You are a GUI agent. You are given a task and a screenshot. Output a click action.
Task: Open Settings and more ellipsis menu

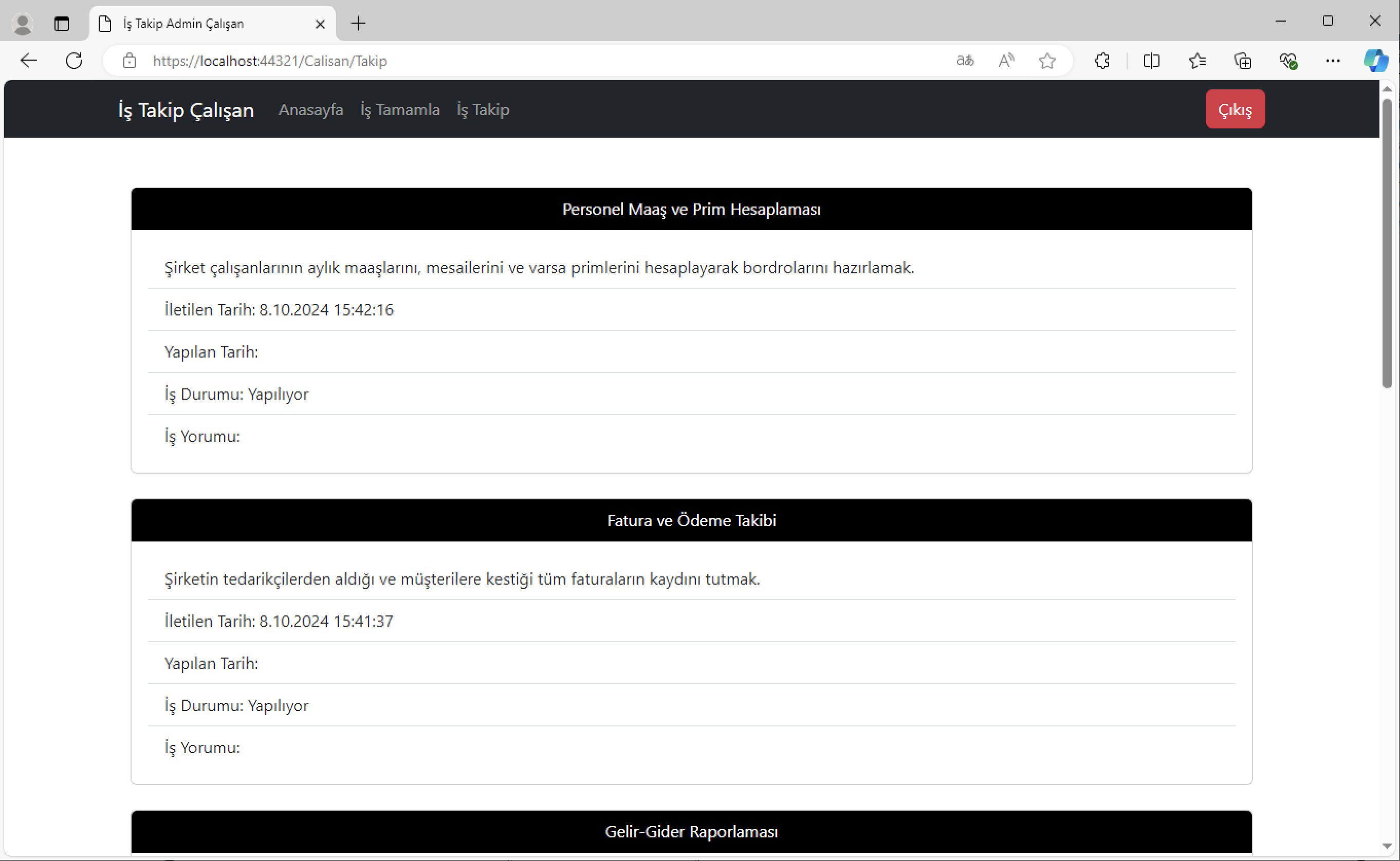(x=1333, y=60)
